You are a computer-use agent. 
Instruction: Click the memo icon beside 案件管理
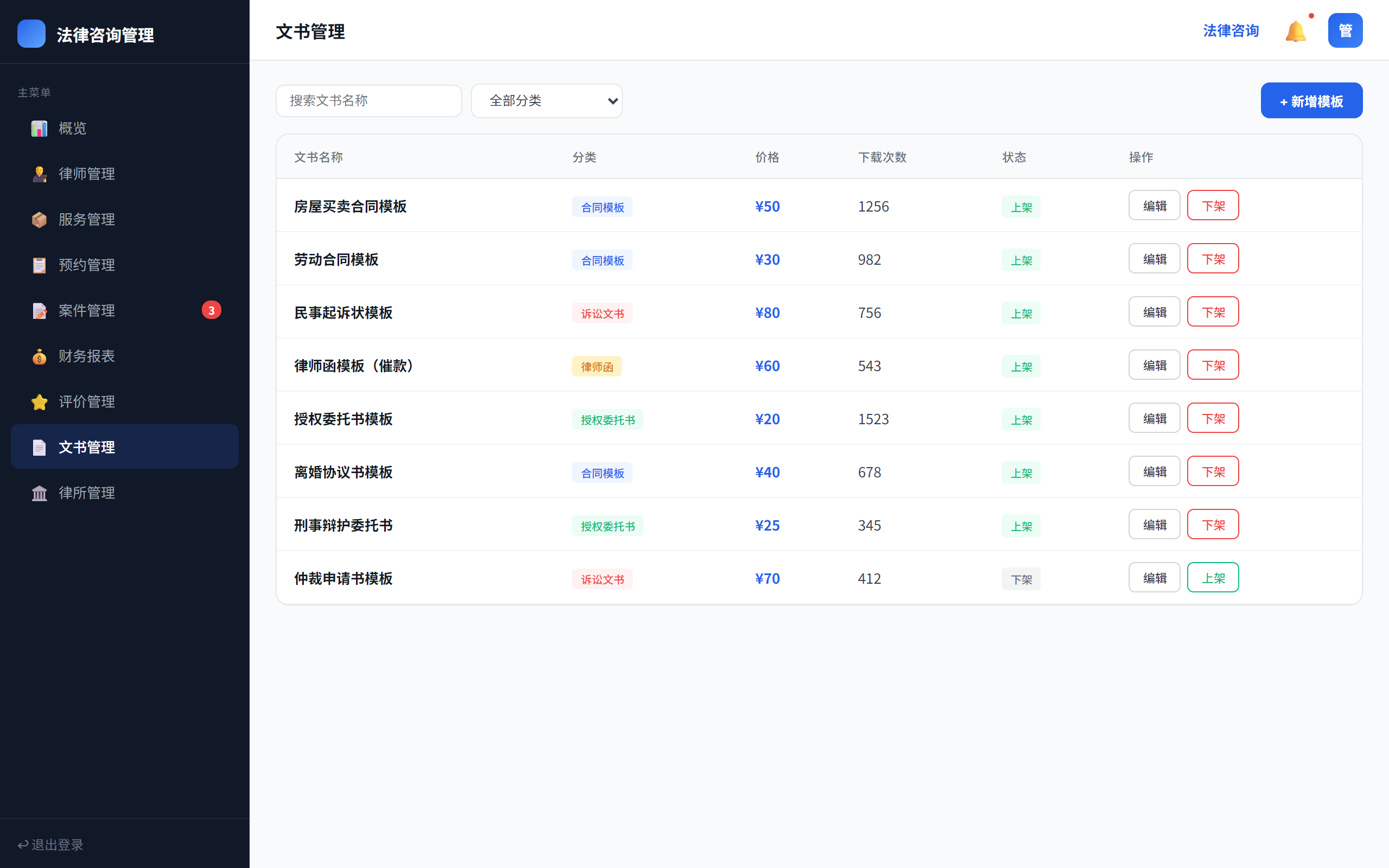point(39,310)
